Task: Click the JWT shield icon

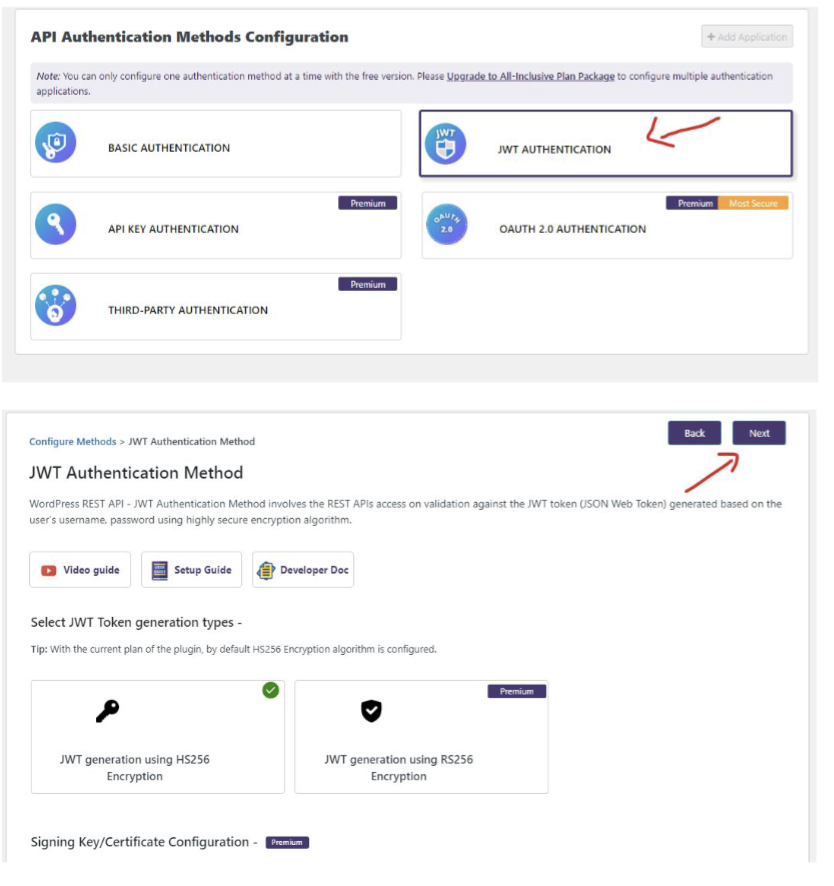Action: pyautogui.click(x=446, y=145)
